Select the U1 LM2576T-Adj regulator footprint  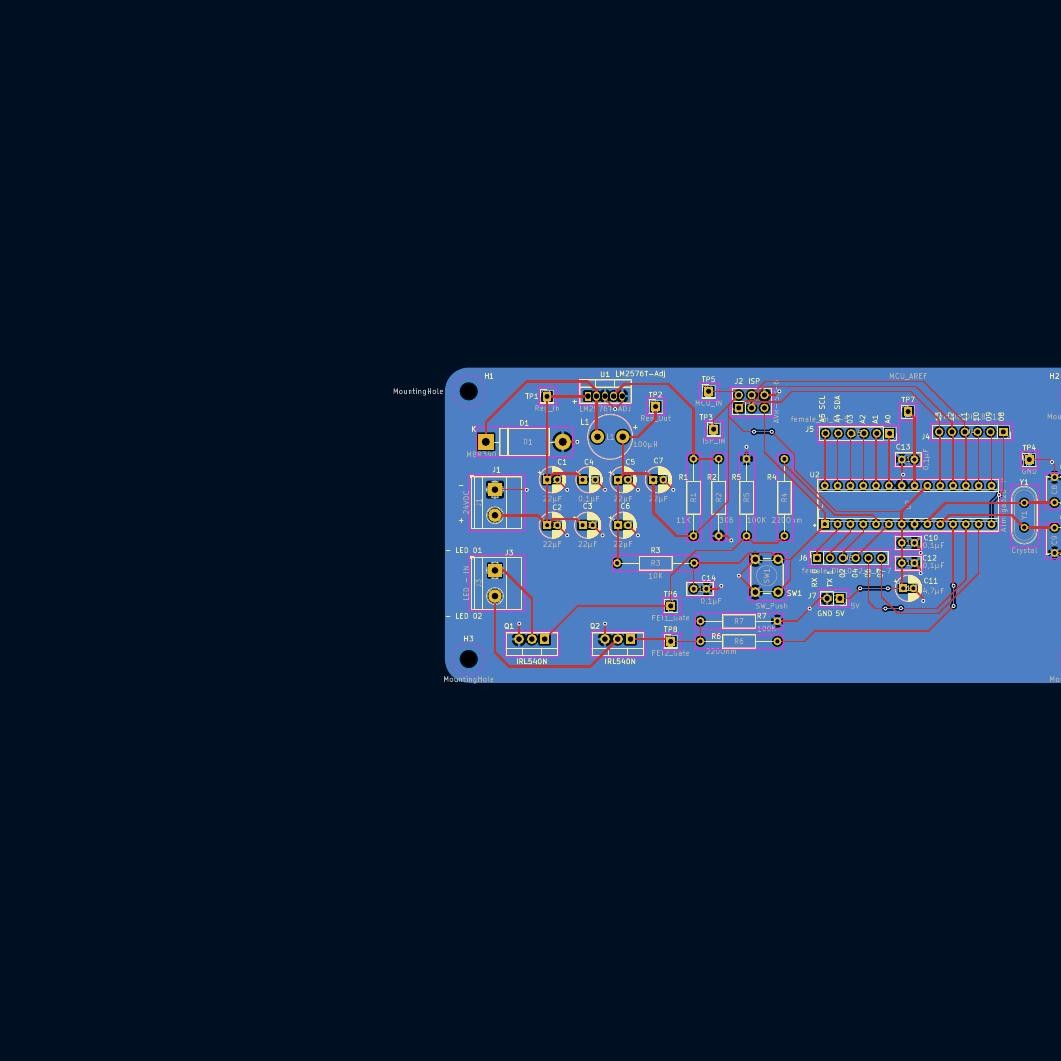coord(606,392)
